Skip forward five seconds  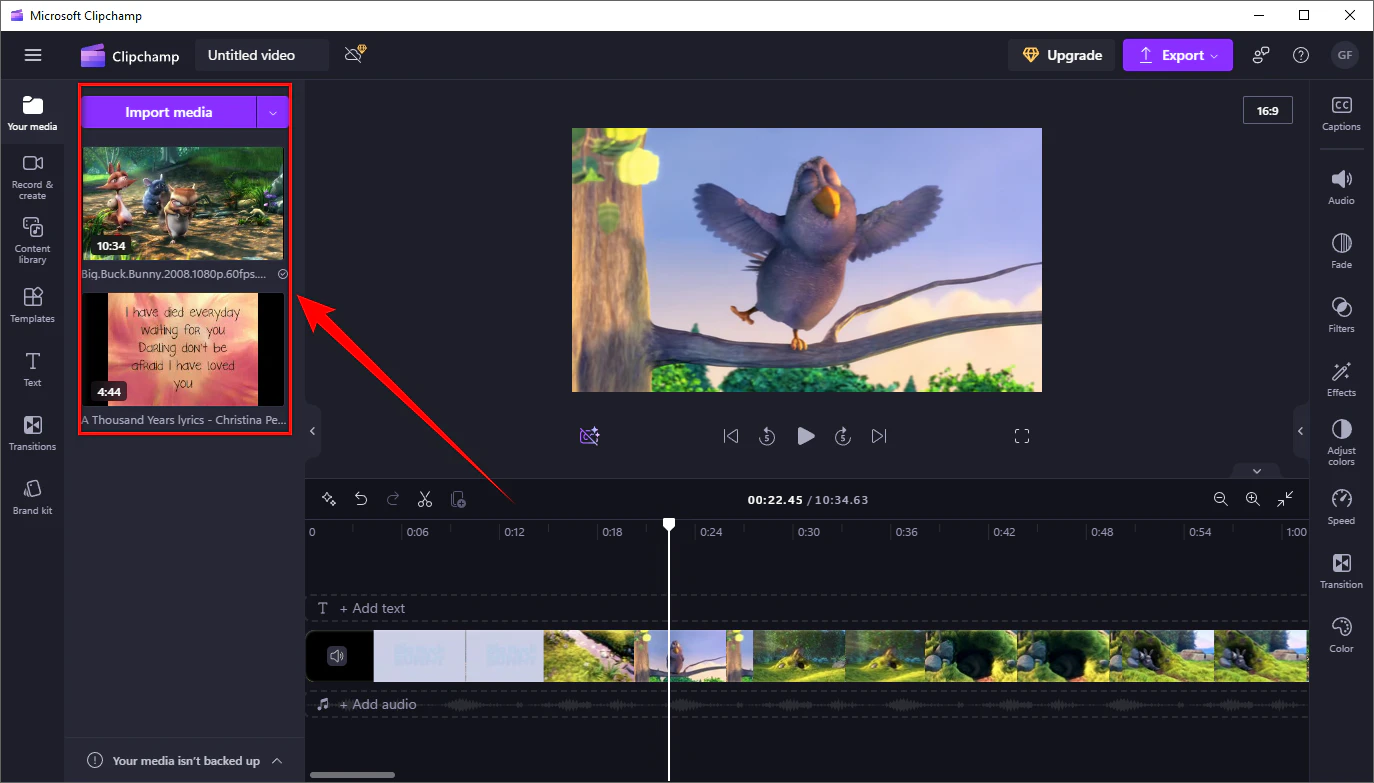(x=843, y=436)
